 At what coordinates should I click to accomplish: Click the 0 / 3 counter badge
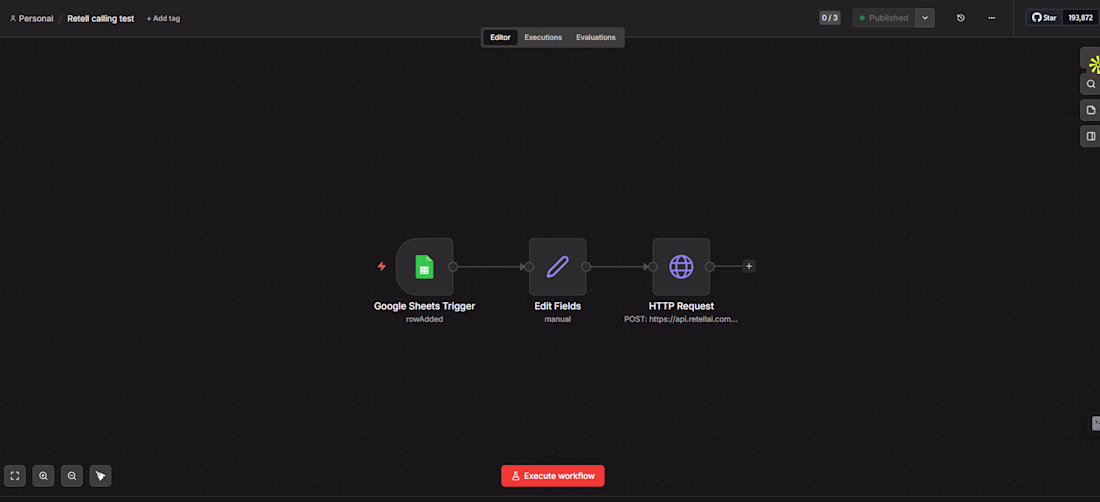830,18
